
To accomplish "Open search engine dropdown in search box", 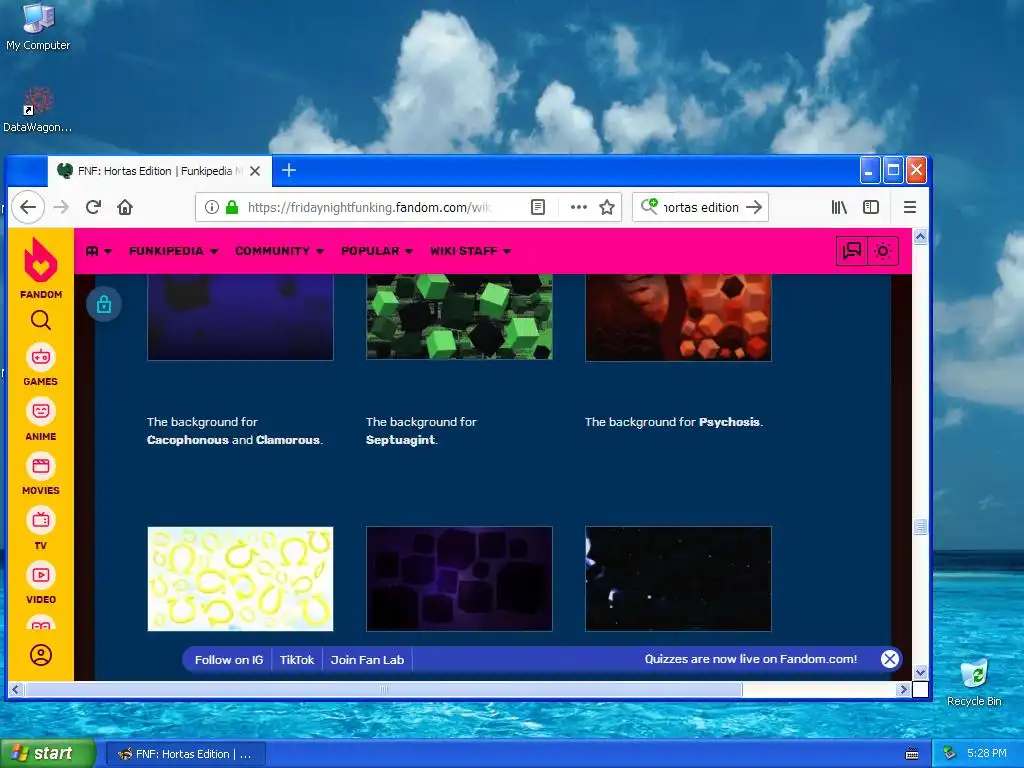I will (x=649, y=207).
